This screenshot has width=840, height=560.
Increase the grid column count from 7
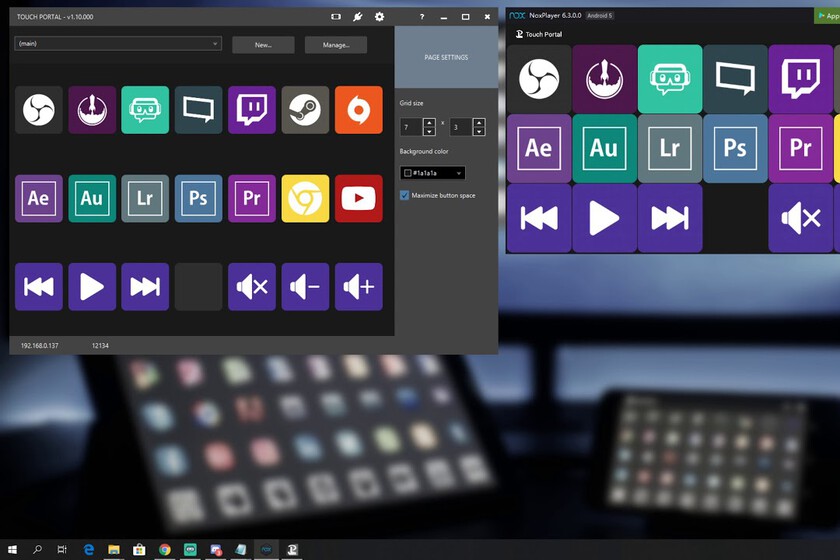pos(430,122)
